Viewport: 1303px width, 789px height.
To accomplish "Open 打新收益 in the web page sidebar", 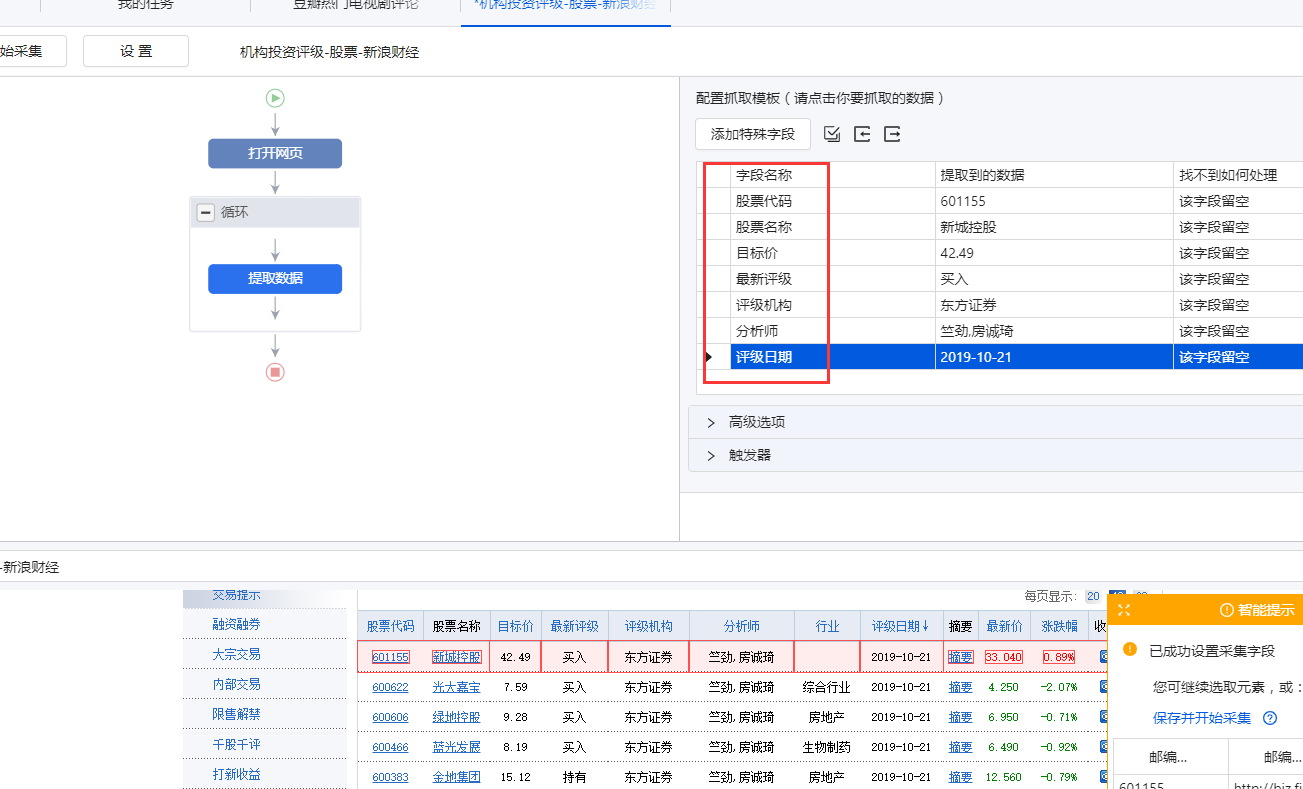I will (236, 774).
